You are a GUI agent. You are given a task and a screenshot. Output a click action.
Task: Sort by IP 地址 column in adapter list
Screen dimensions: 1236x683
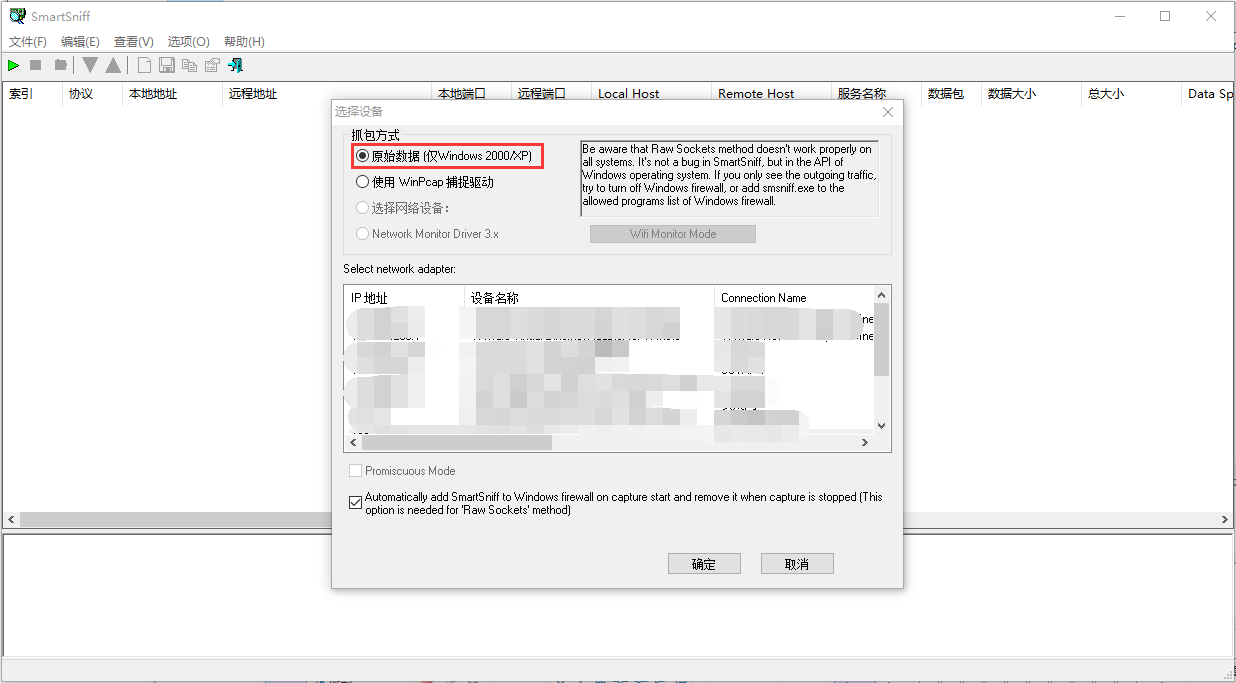tap(404, 297)
